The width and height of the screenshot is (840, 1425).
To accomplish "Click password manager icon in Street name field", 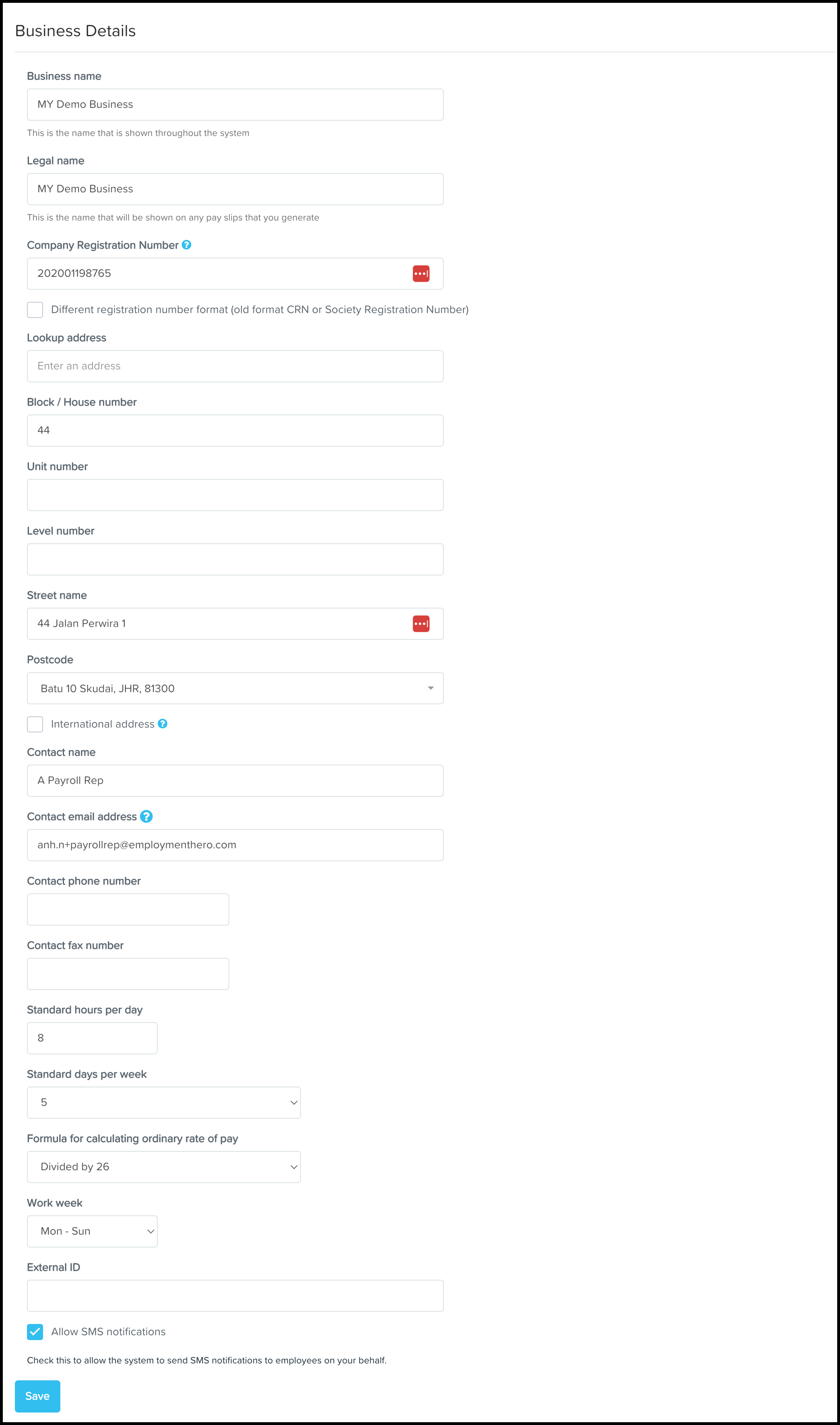I will click(420, 623).
